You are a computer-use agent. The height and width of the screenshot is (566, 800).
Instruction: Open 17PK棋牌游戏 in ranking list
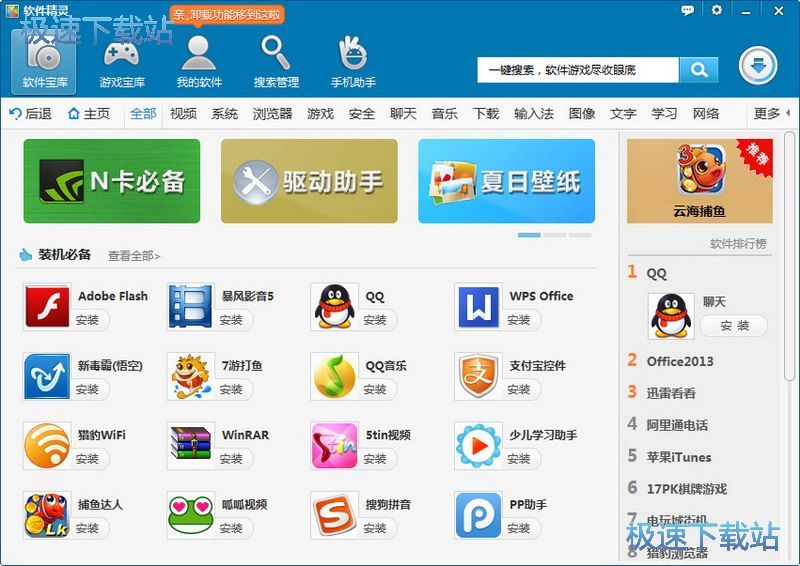pyautogui.click(x=687, y=489)
